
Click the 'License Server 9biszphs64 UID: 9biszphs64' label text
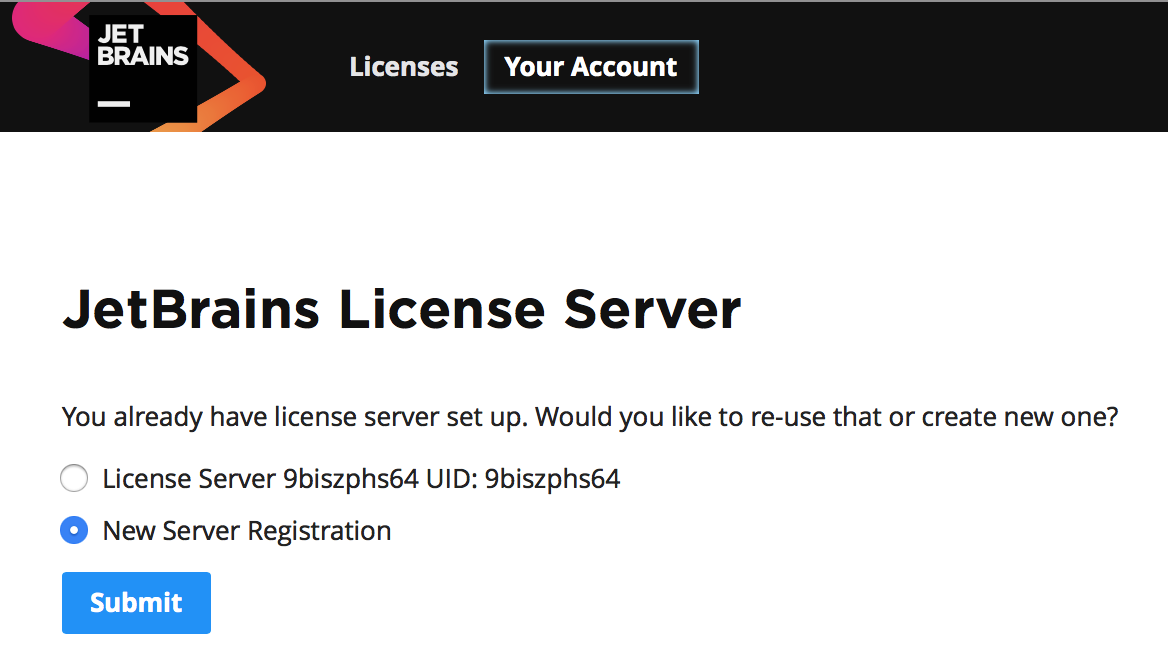(x=361, y=479)
